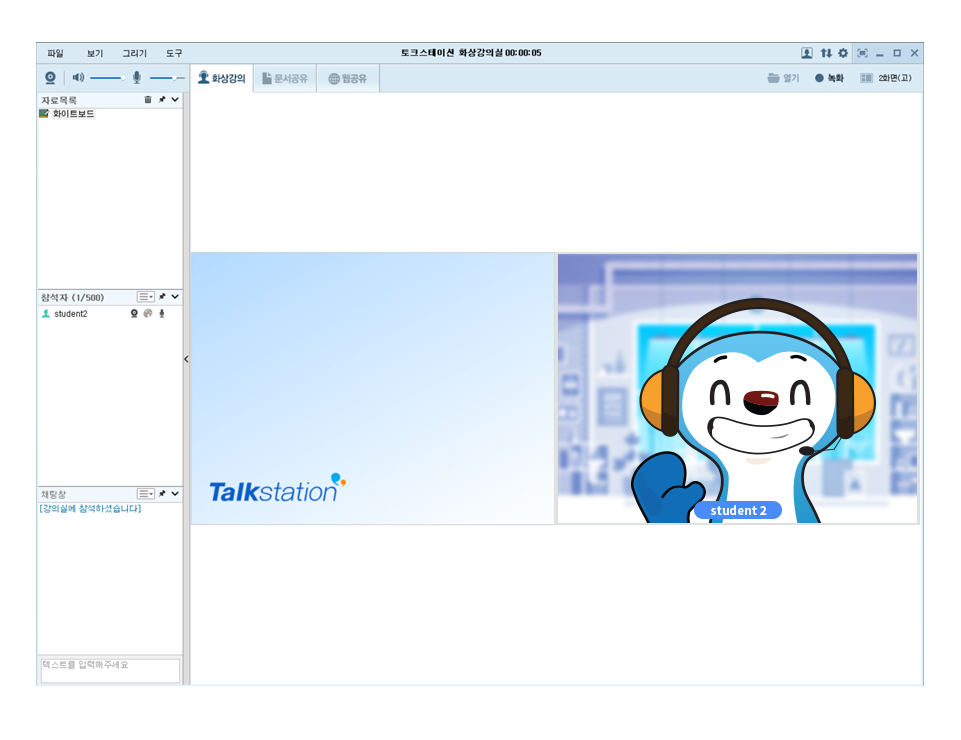Toggle the webcam icon in the toolbar
961x740 pixels.
point(50,78)
